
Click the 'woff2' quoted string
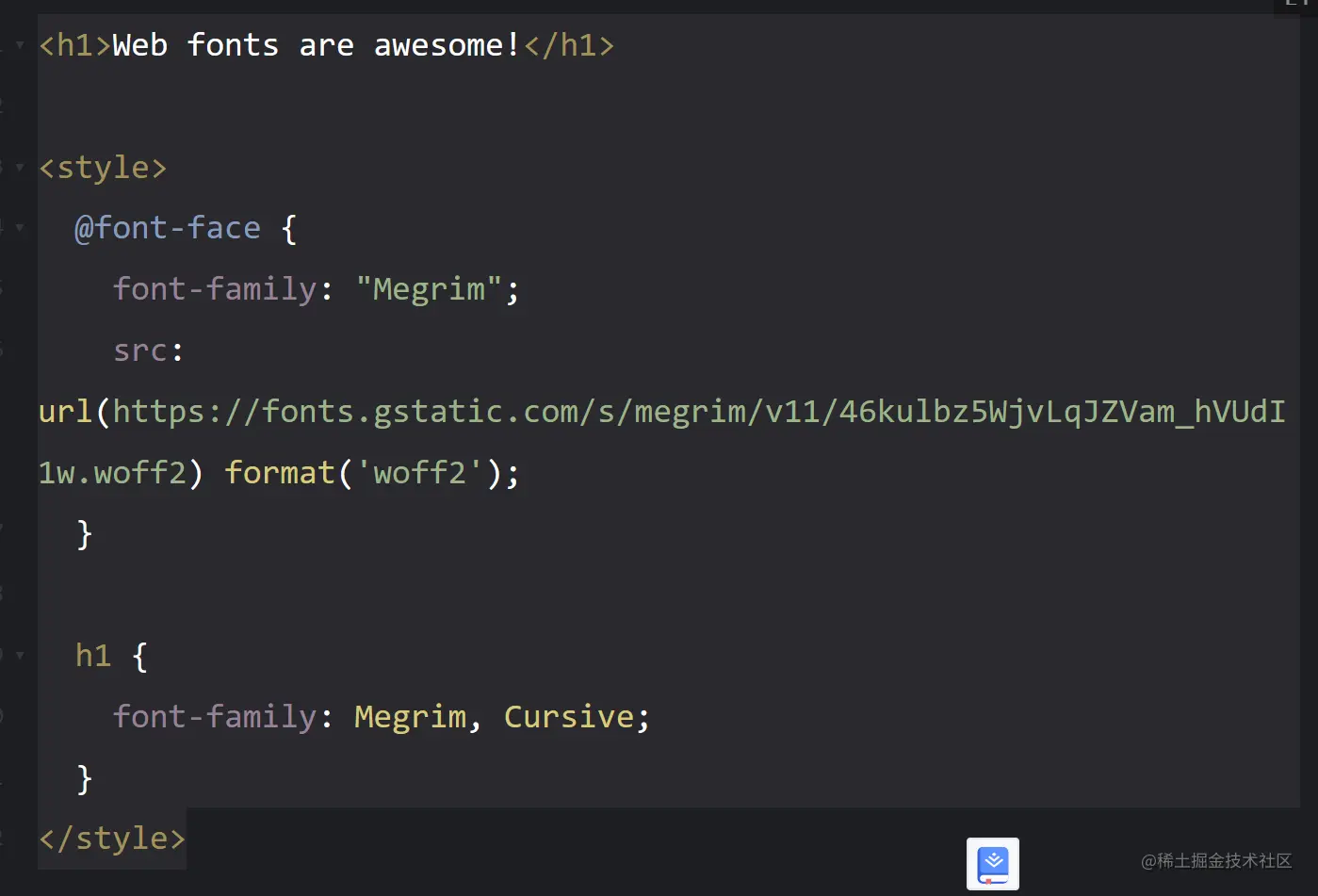(419, 472)
